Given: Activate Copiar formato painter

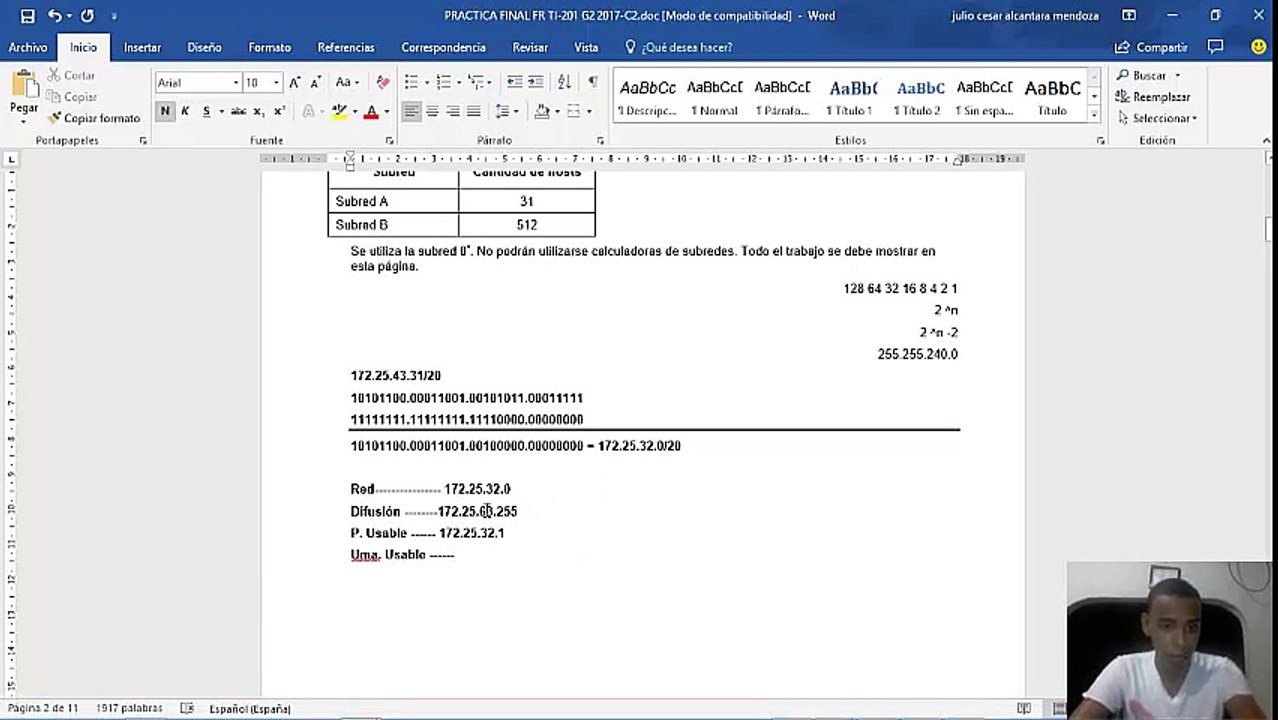Looking at the screenshot, I should point(94,118).
